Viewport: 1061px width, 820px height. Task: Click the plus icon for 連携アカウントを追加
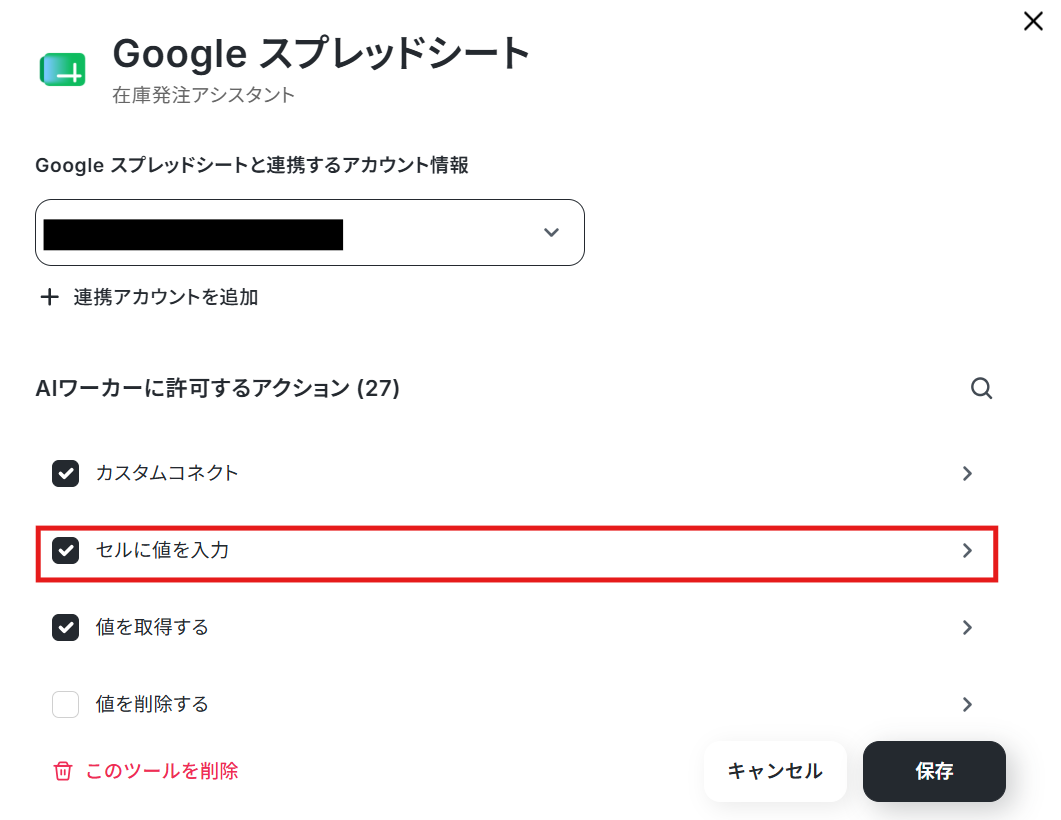(x=49, y=297)
